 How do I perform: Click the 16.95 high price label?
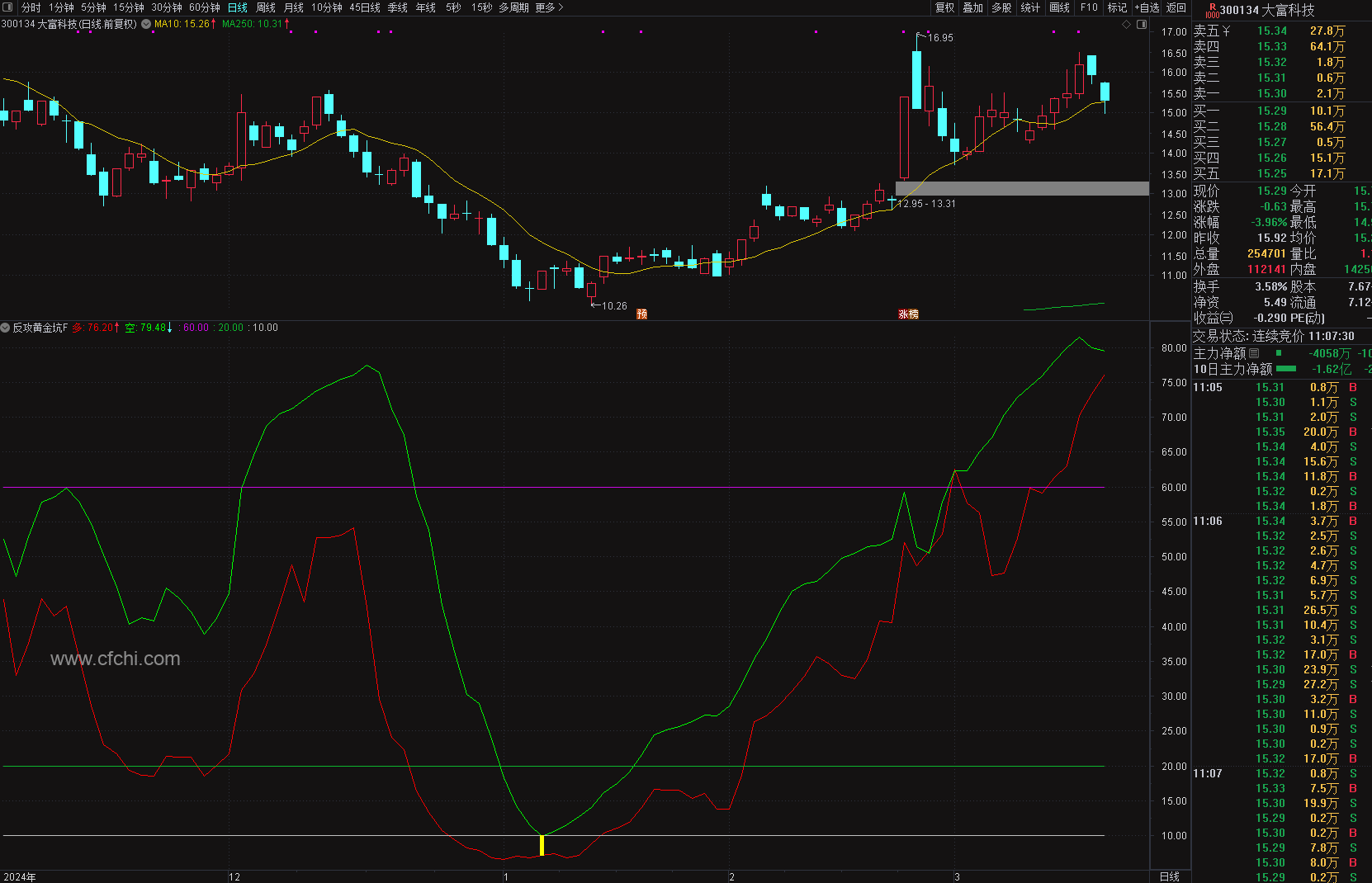(x=940, y=37)
